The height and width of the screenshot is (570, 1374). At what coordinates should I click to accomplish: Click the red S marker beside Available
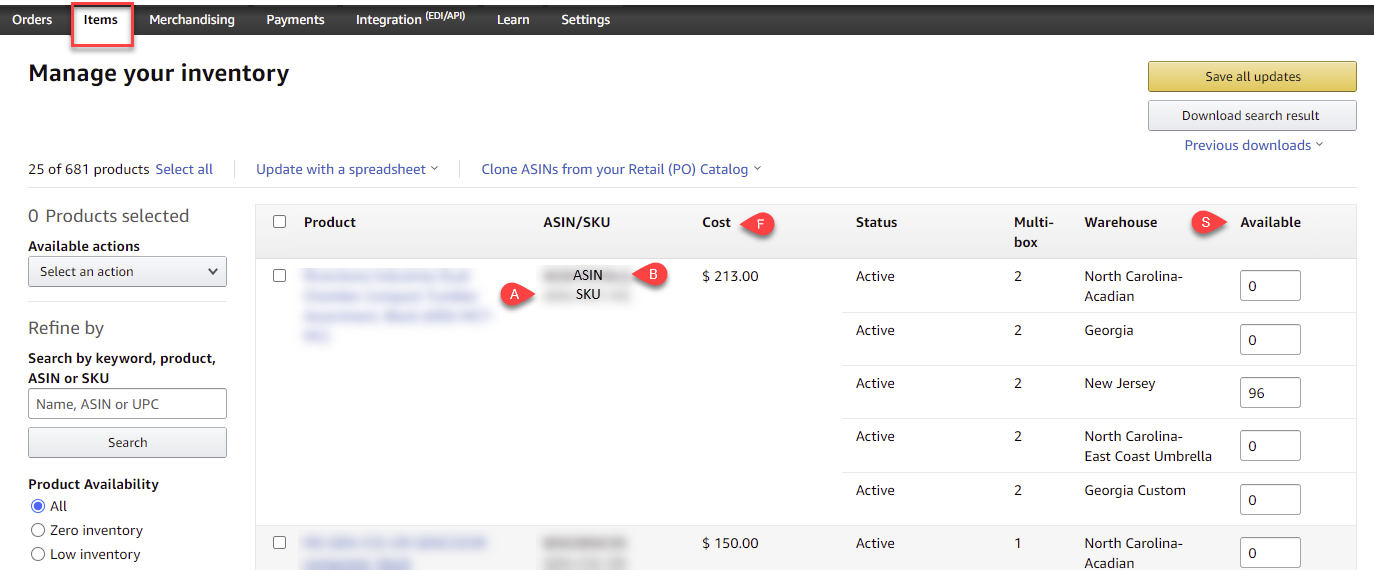[1206, 223]
